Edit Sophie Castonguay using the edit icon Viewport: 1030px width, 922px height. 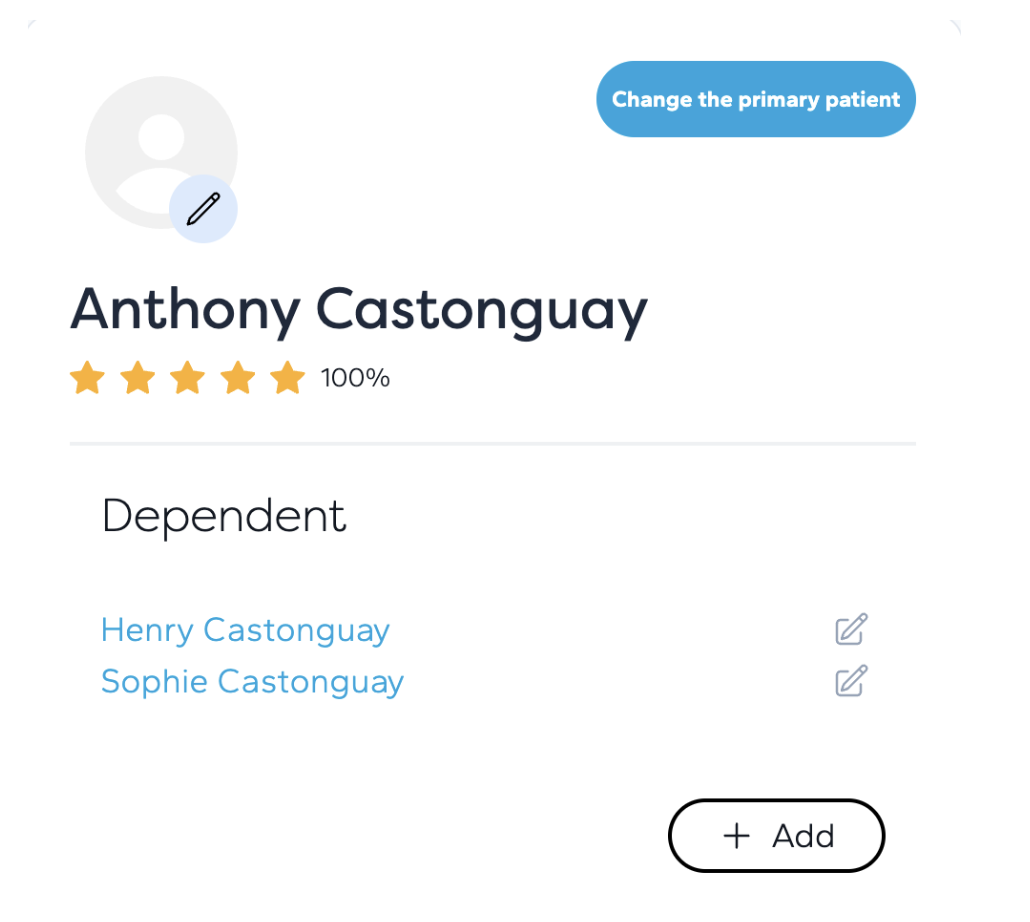point(851,680)
